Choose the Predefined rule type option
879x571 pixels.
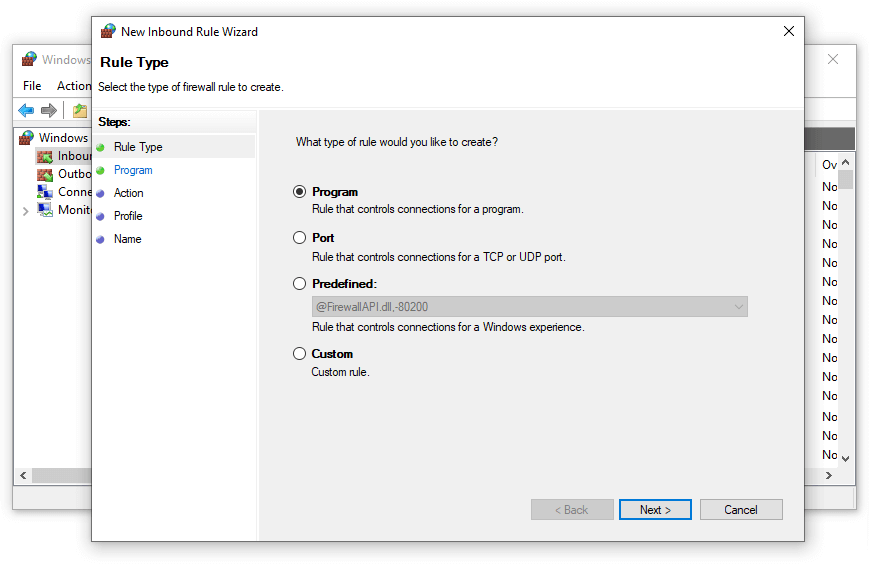tap(299, 284)
